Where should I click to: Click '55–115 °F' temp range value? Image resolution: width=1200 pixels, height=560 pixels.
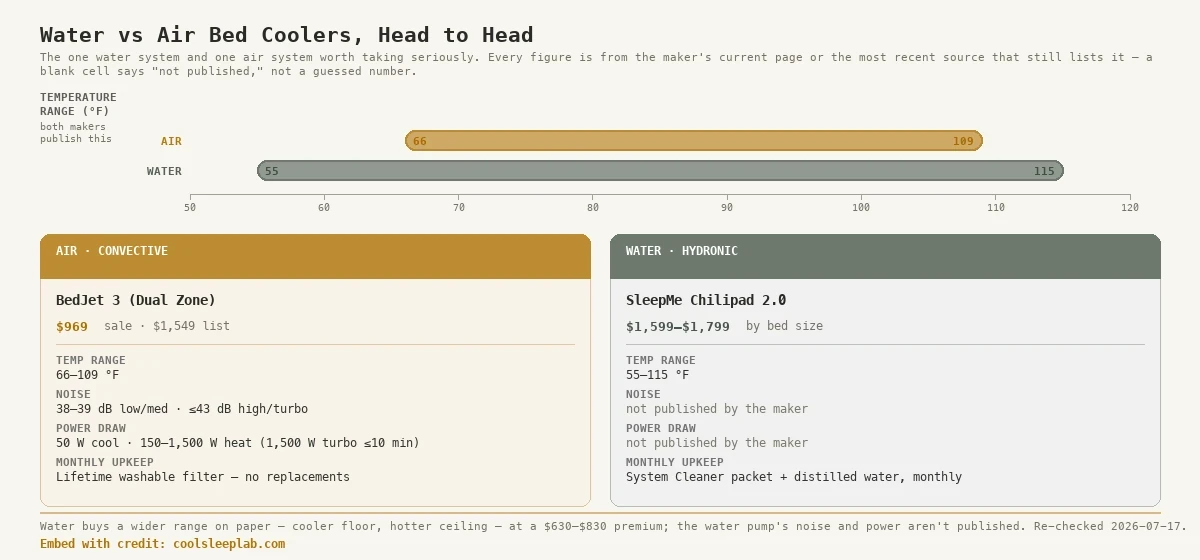point(657,375)
